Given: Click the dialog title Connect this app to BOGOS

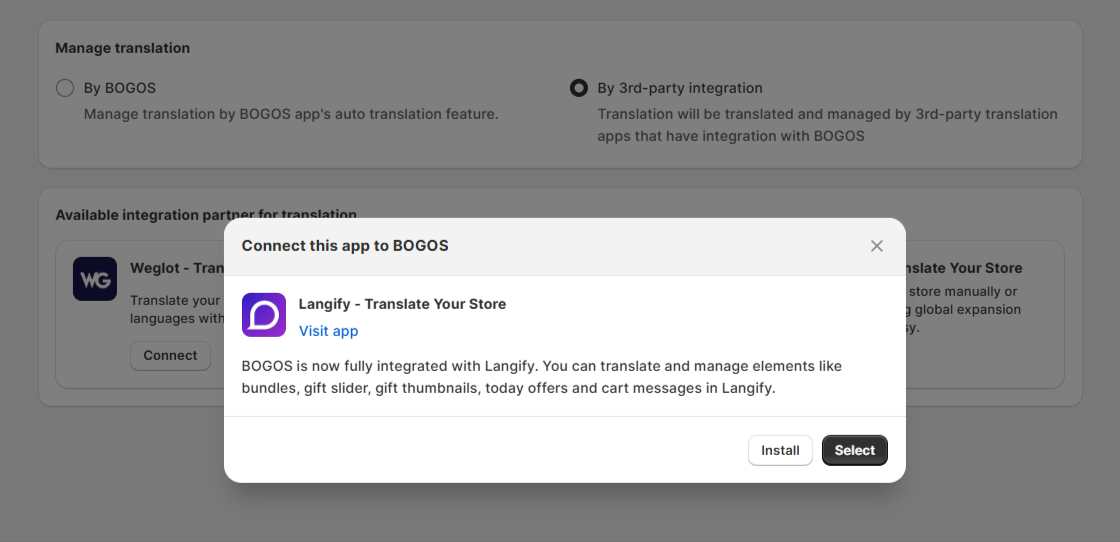Looking at the screenshot, I should point(345,246).
